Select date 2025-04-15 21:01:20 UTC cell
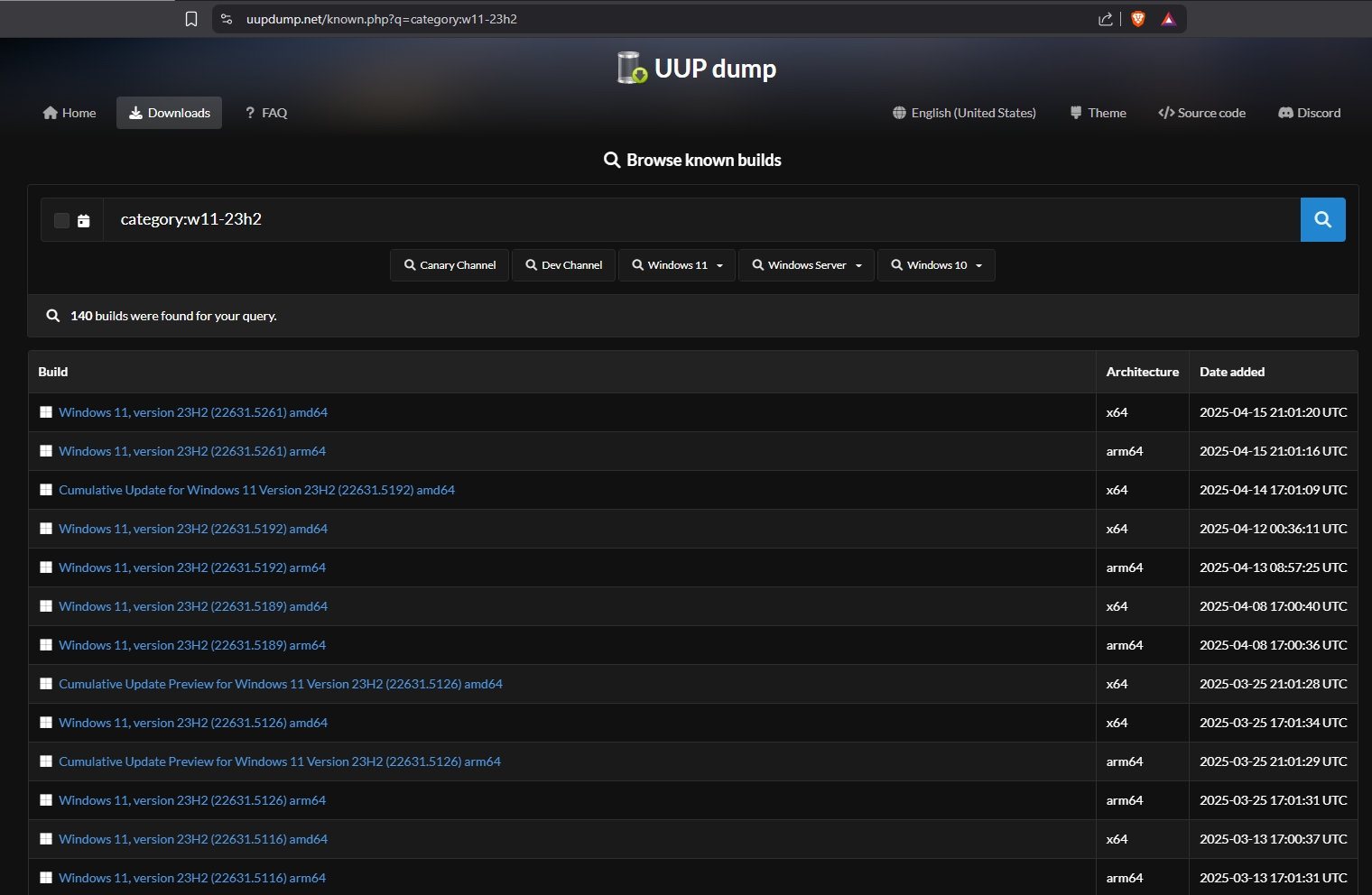This screenshot has height=895, width=1372. [x=1274, y=412]
